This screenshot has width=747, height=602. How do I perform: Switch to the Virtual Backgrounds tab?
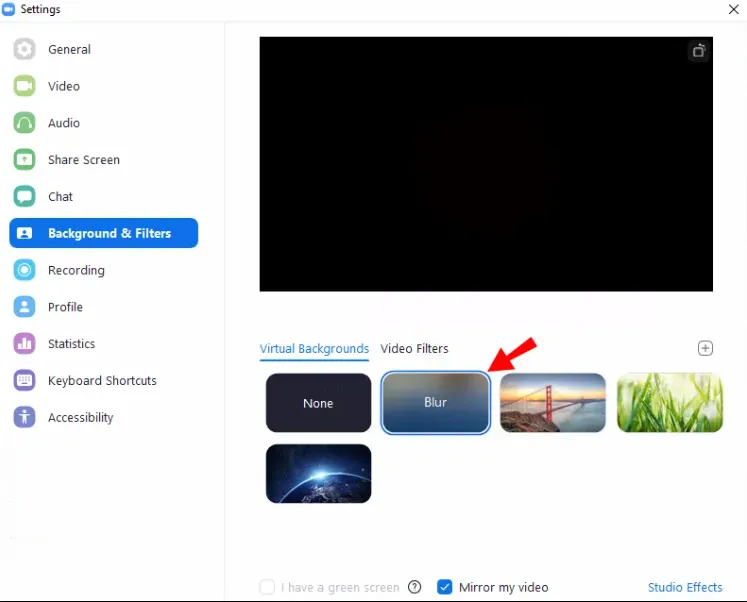(x=314, y=349)
